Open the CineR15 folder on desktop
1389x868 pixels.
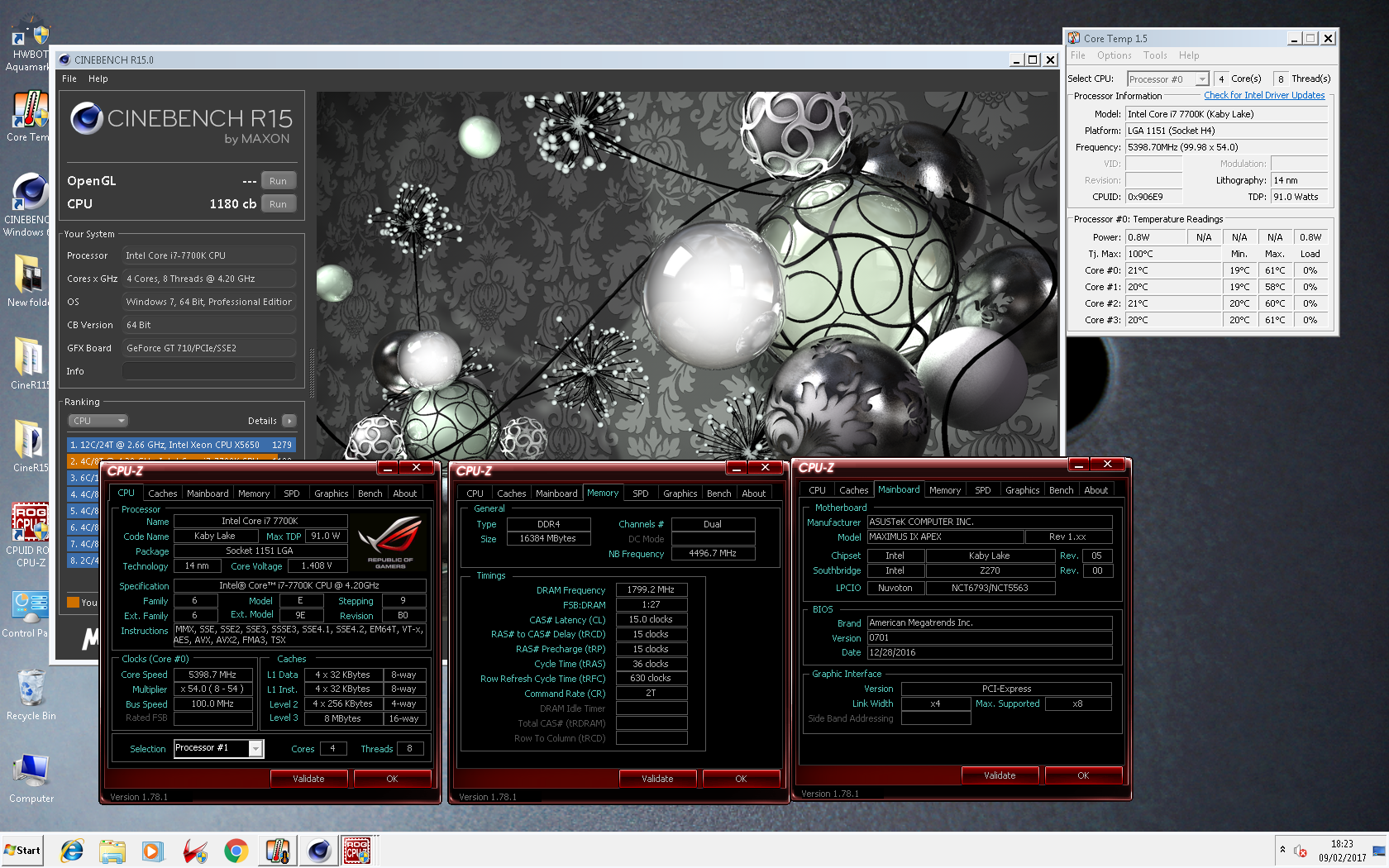click(30, 446)
